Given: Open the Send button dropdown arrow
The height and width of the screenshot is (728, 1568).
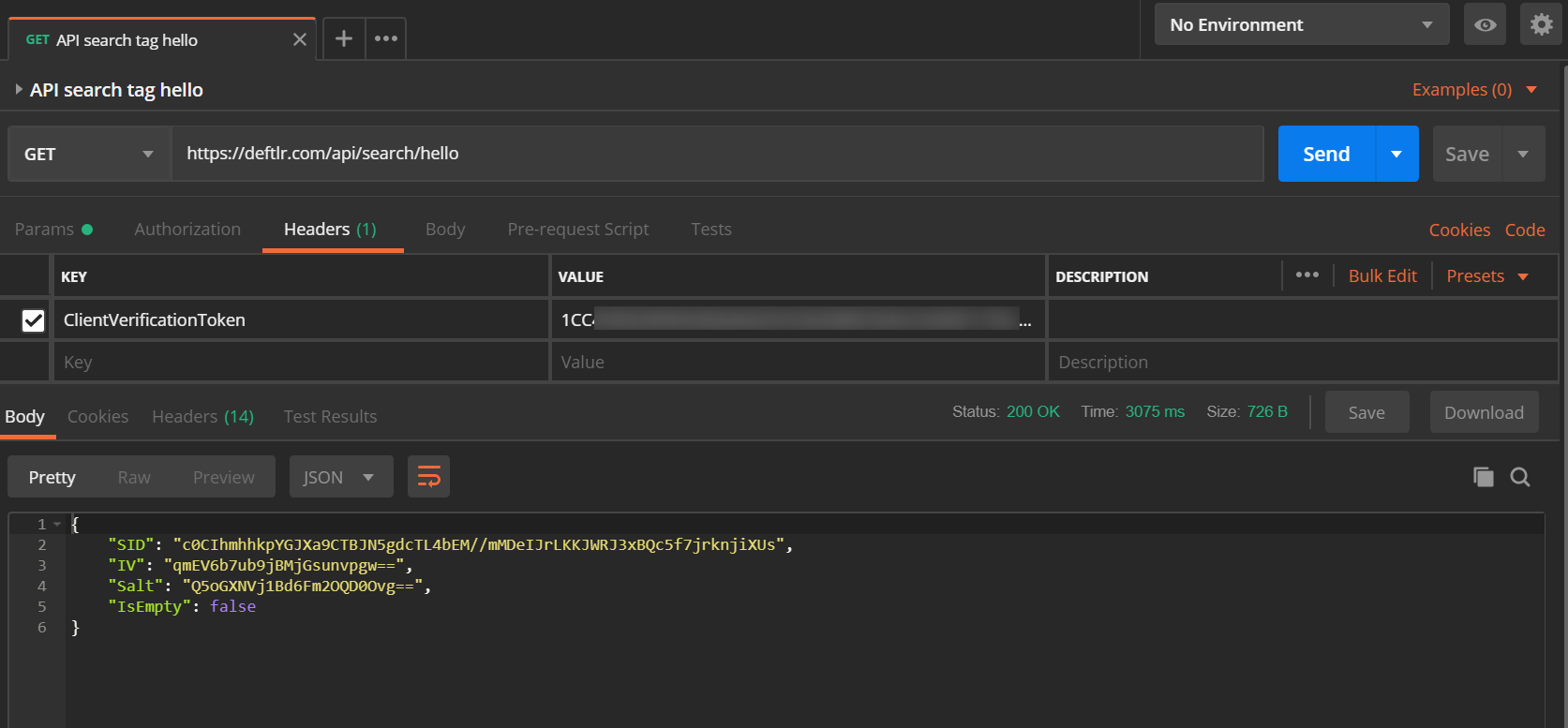Looking at the screenshot, I should [x=1396, y=154].
